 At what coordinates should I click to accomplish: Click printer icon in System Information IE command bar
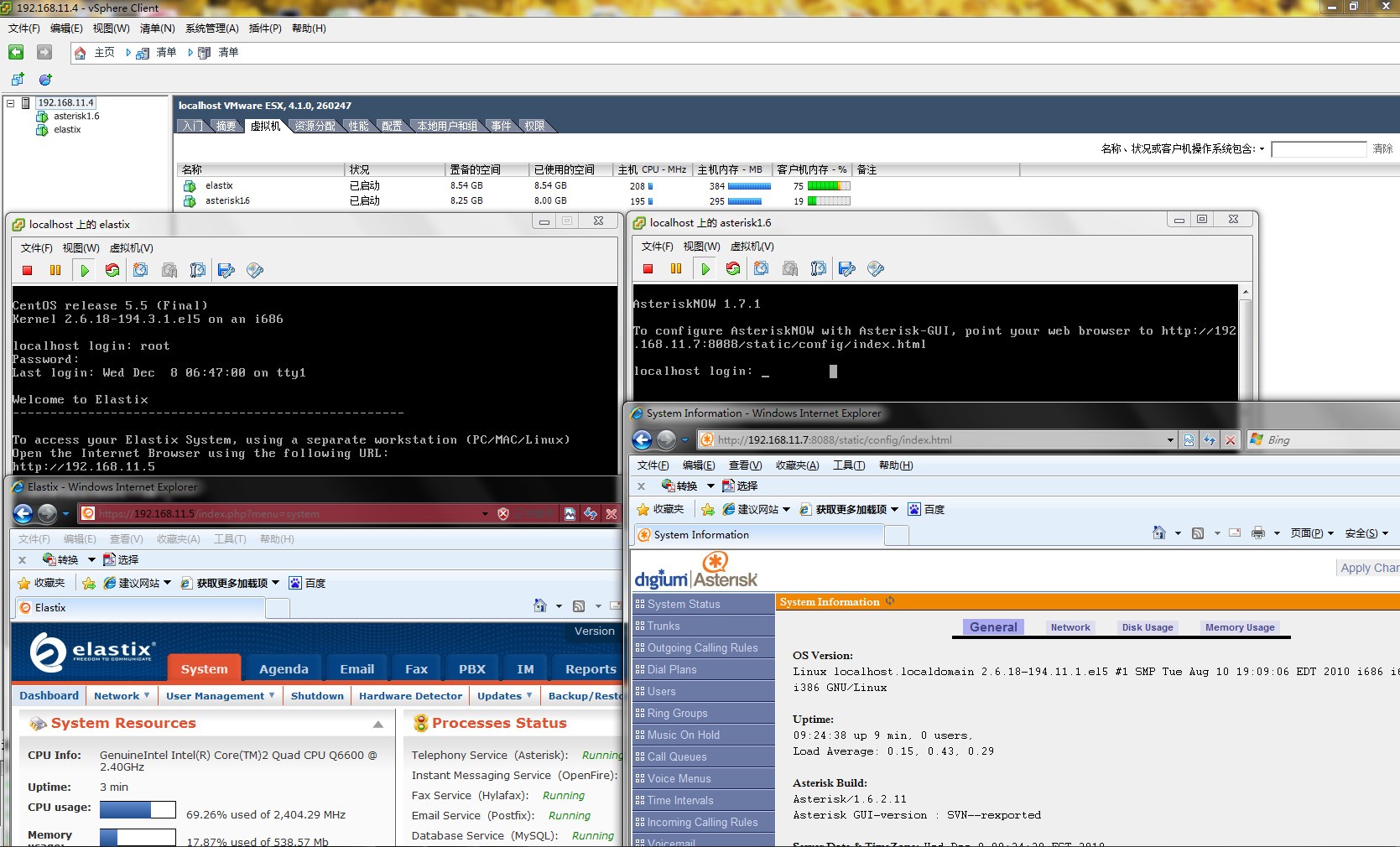1258,533
